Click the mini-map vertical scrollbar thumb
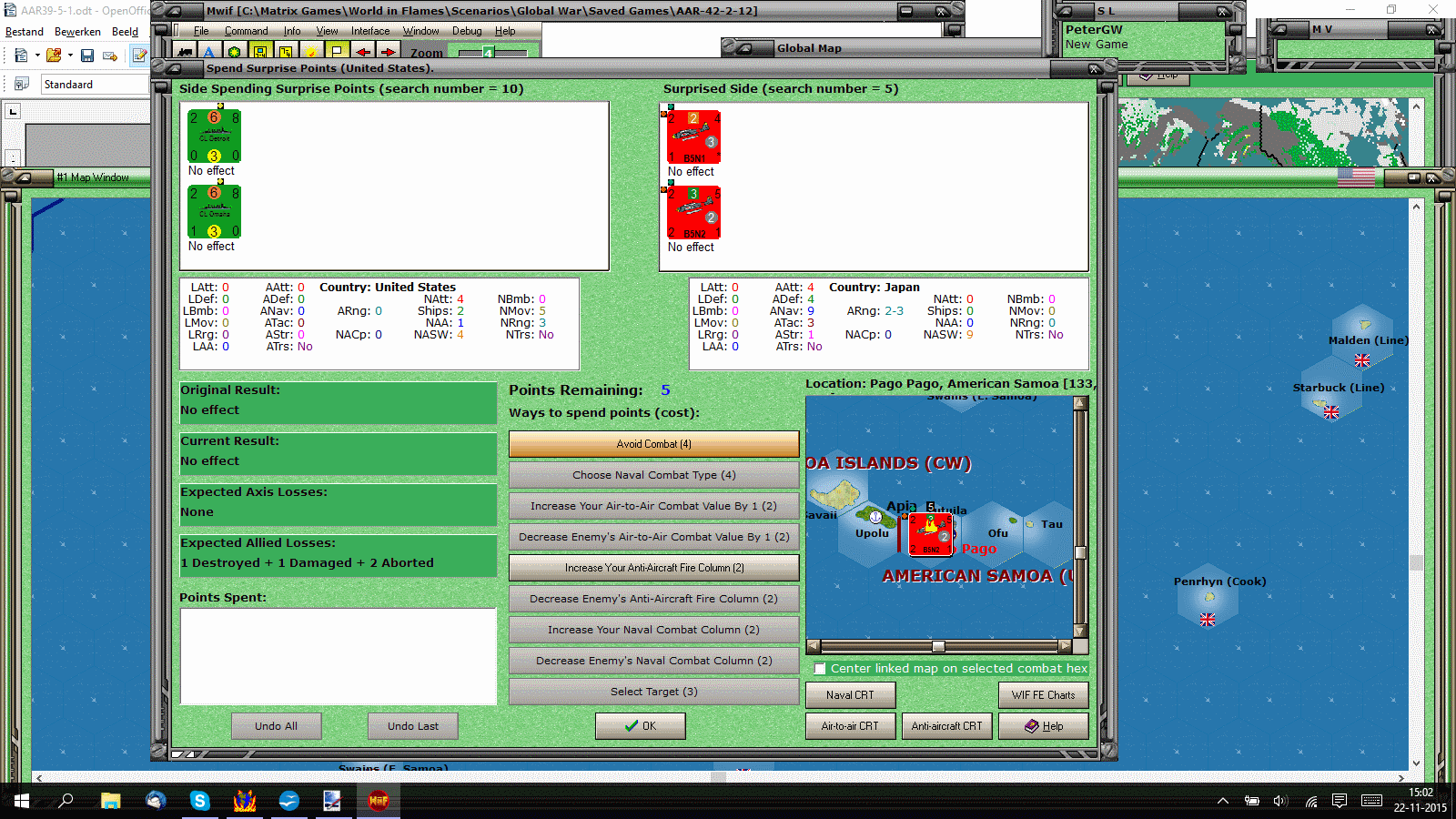Screen dimensions: 1456x819 point(1080,552)
